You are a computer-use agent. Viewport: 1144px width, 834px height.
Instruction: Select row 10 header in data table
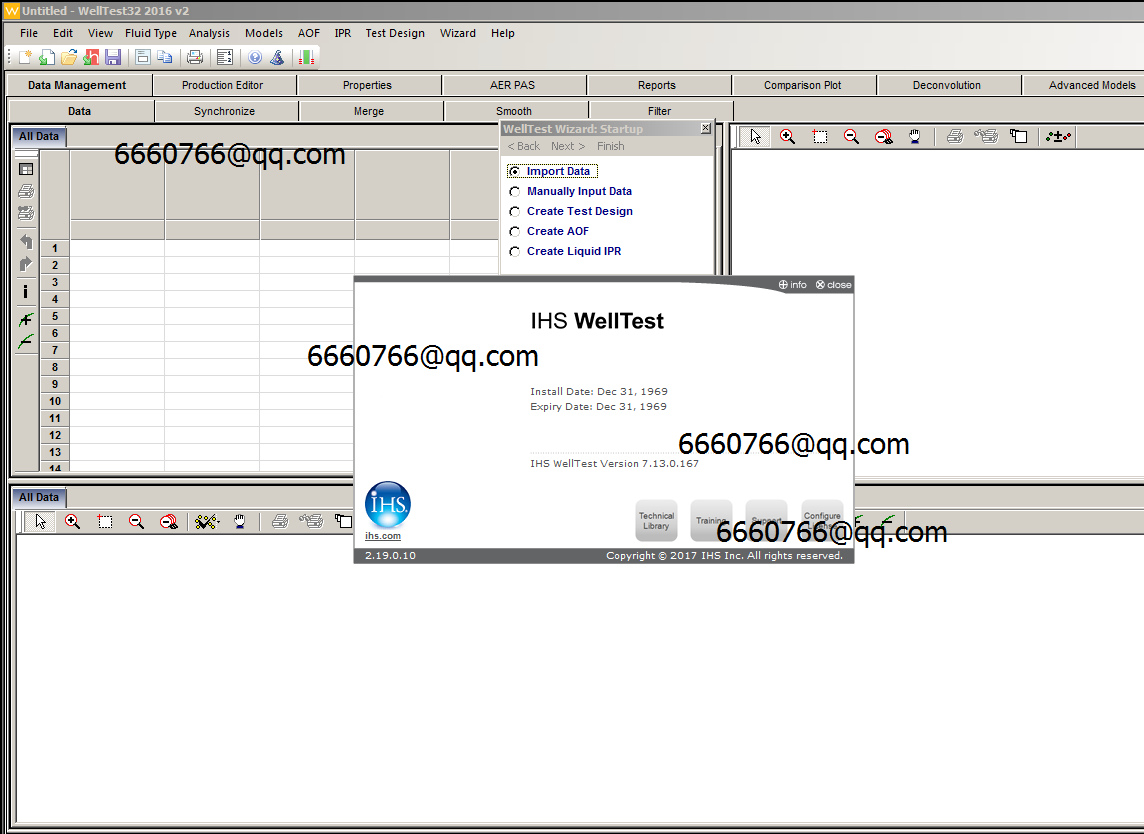pyautogui.click(x=55, y=401)
